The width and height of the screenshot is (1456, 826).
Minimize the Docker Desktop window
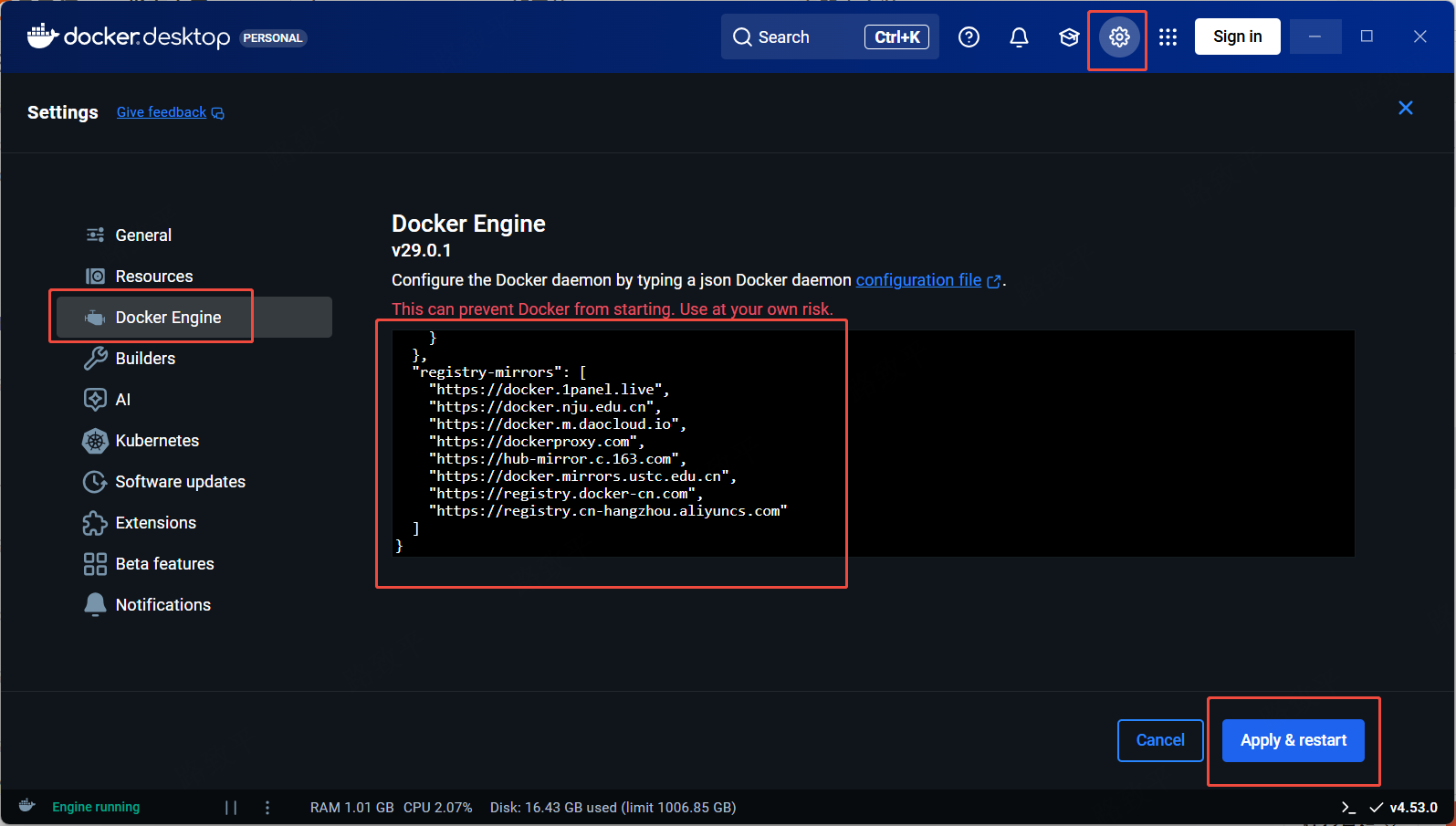[1315, 37]
